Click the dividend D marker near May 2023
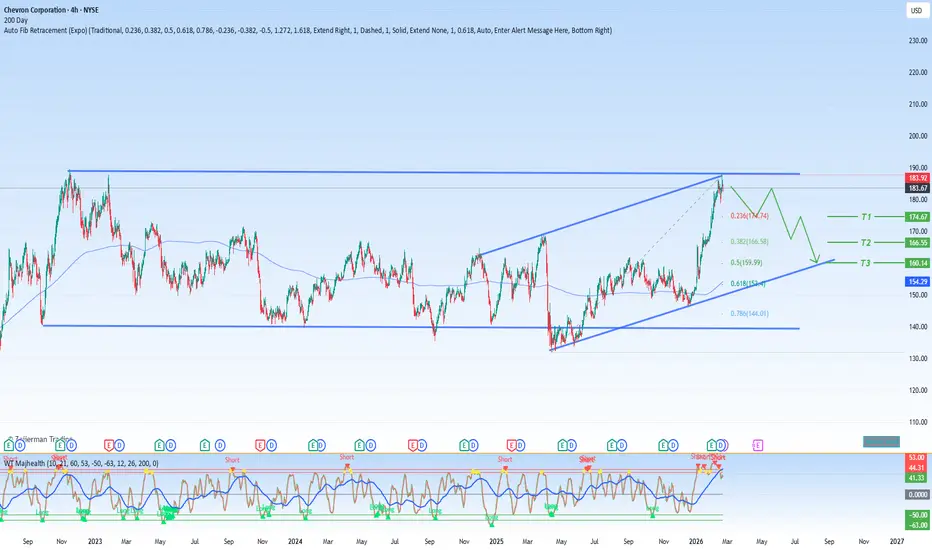Screen dimensions: 932x550 171,445
